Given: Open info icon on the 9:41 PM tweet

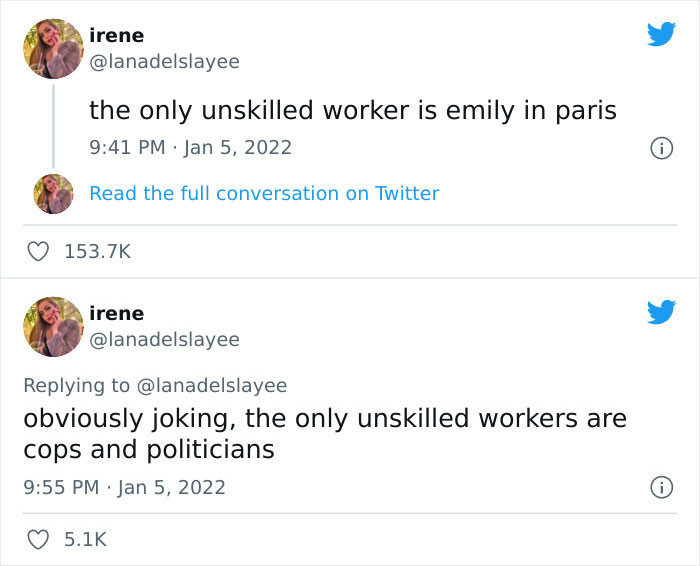Looking at the screenshot, I should pyautogui.click(x=661, y=148).
